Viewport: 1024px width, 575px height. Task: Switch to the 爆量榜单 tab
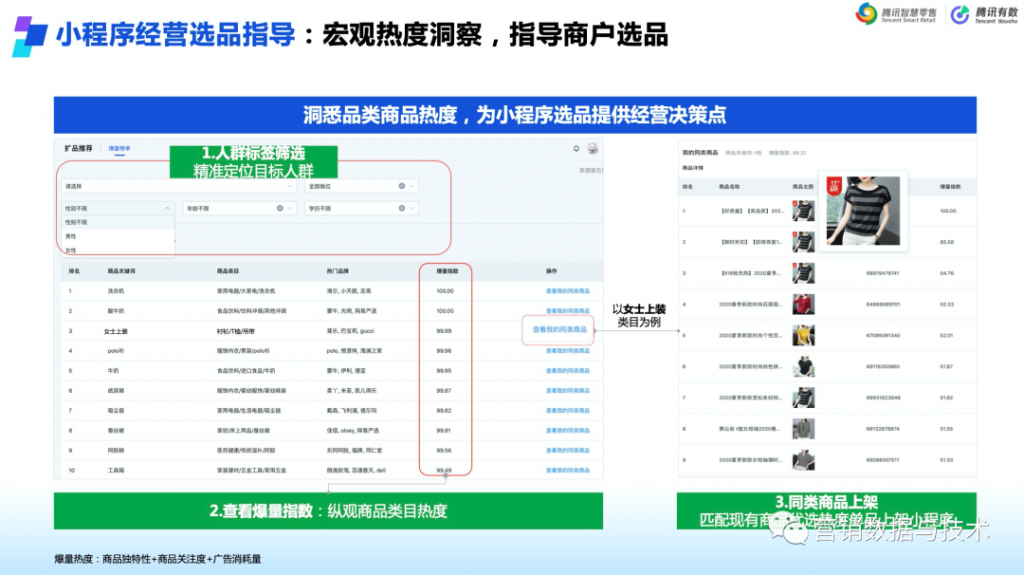point(119,148)
